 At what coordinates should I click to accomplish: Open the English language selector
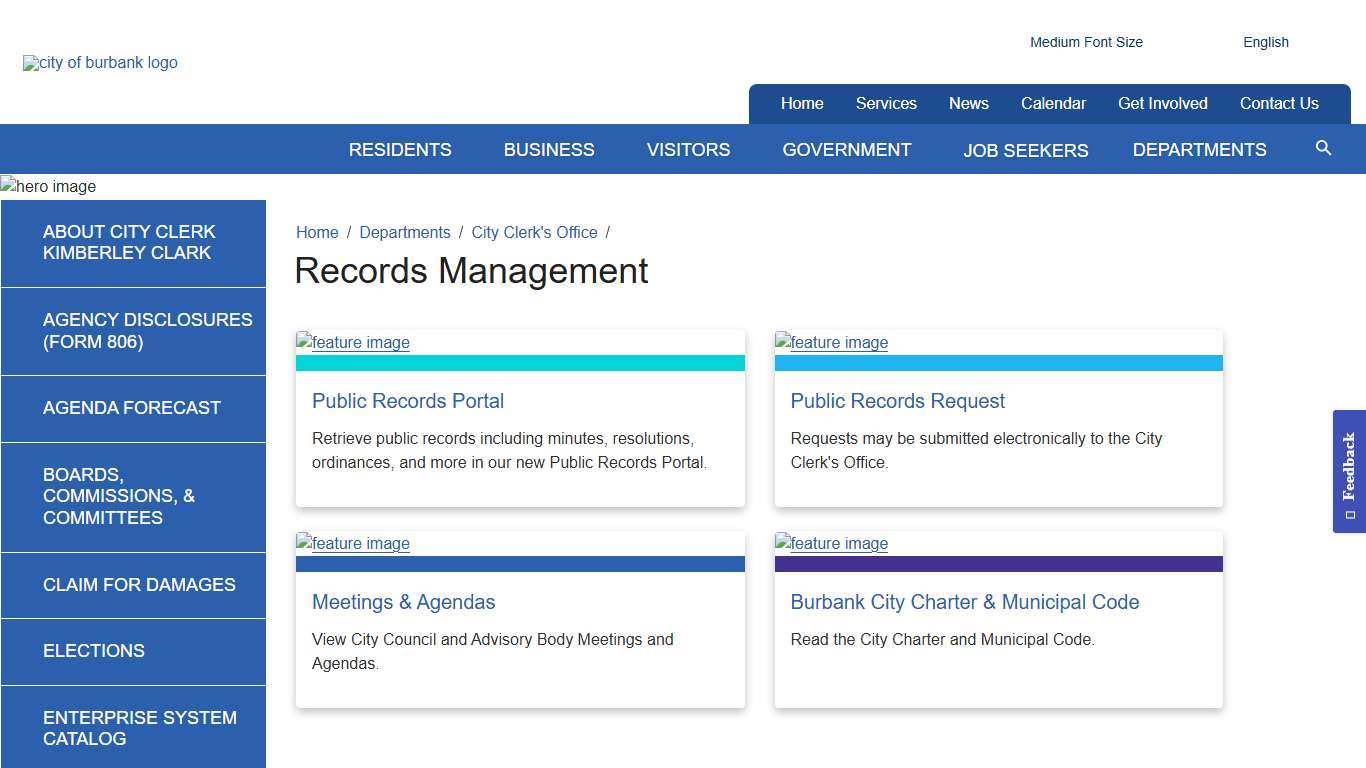[1266, 42]
